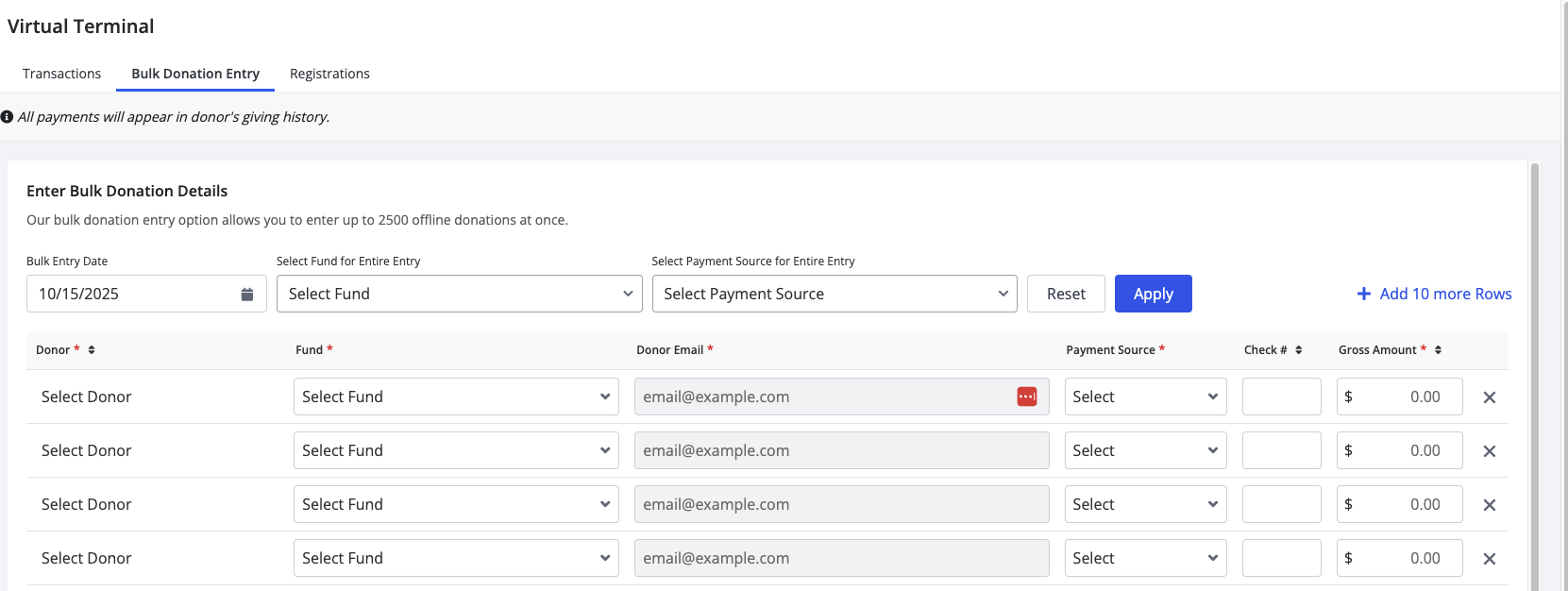Delete the second donation row using X icon
Image resolution: width=1568 pixels, height=591 pixels.
[x=1489, y=451]
